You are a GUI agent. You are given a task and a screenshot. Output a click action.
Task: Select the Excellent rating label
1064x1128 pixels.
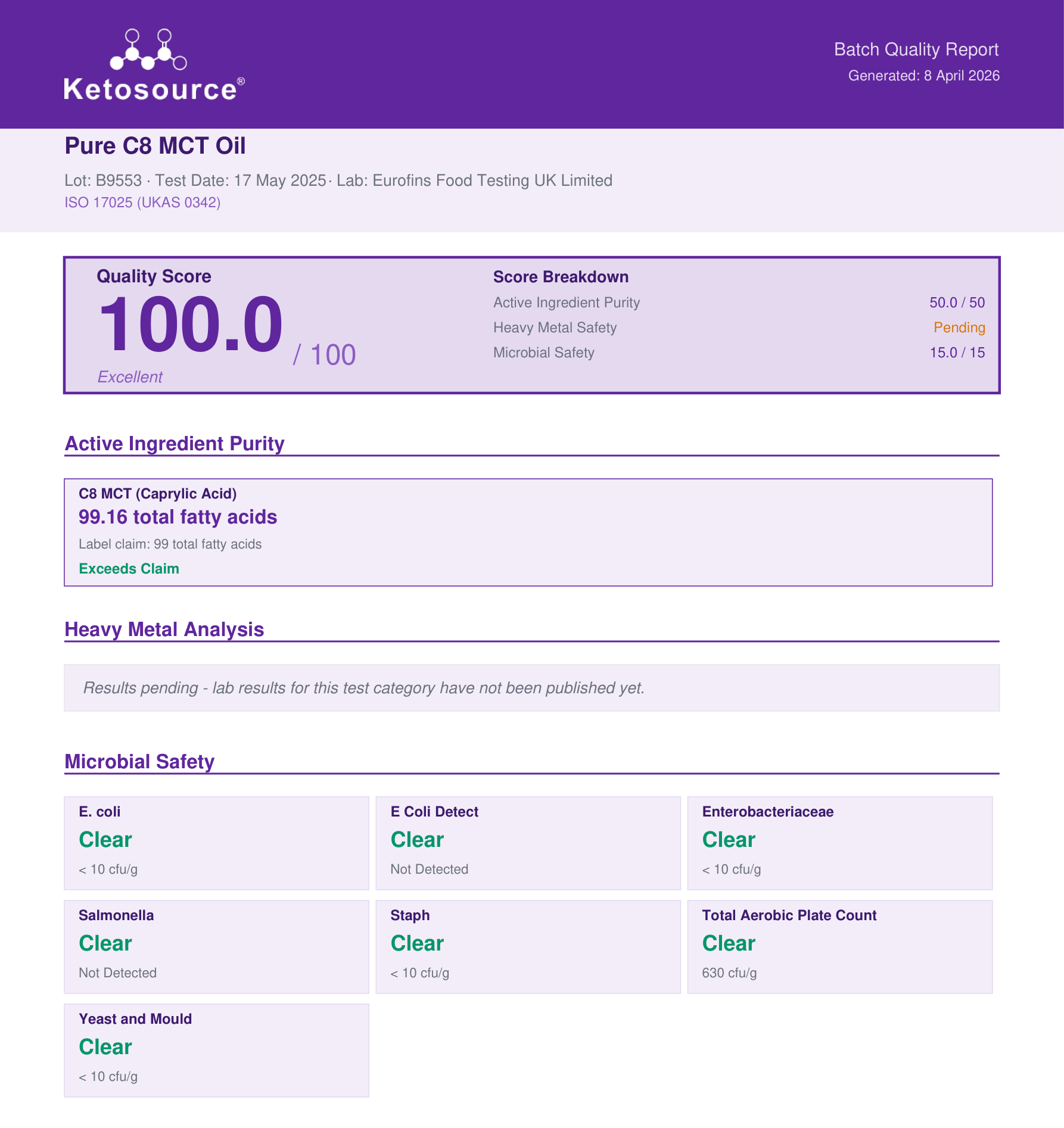(x=130, y=377)
